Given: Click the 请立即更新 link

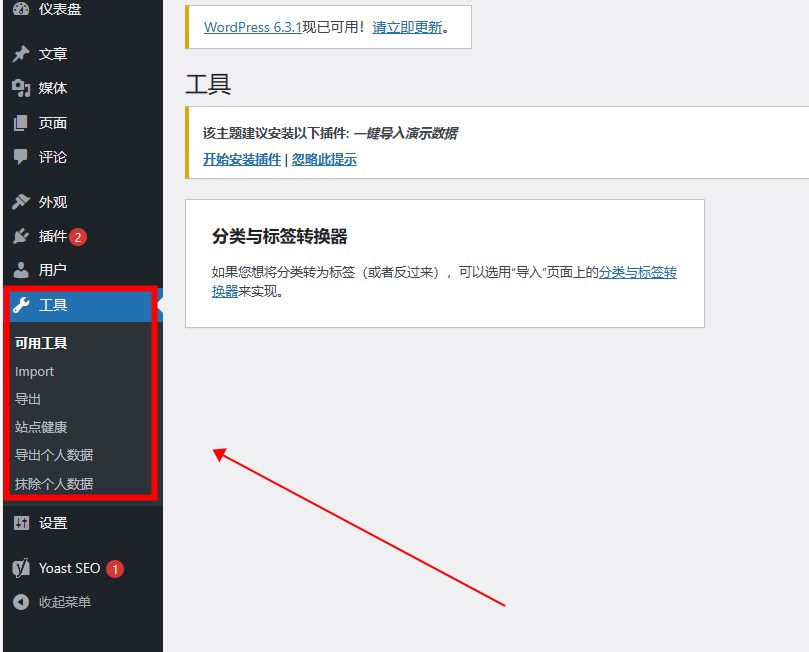Looking at the screenshot, I should [x=407, y=27].
